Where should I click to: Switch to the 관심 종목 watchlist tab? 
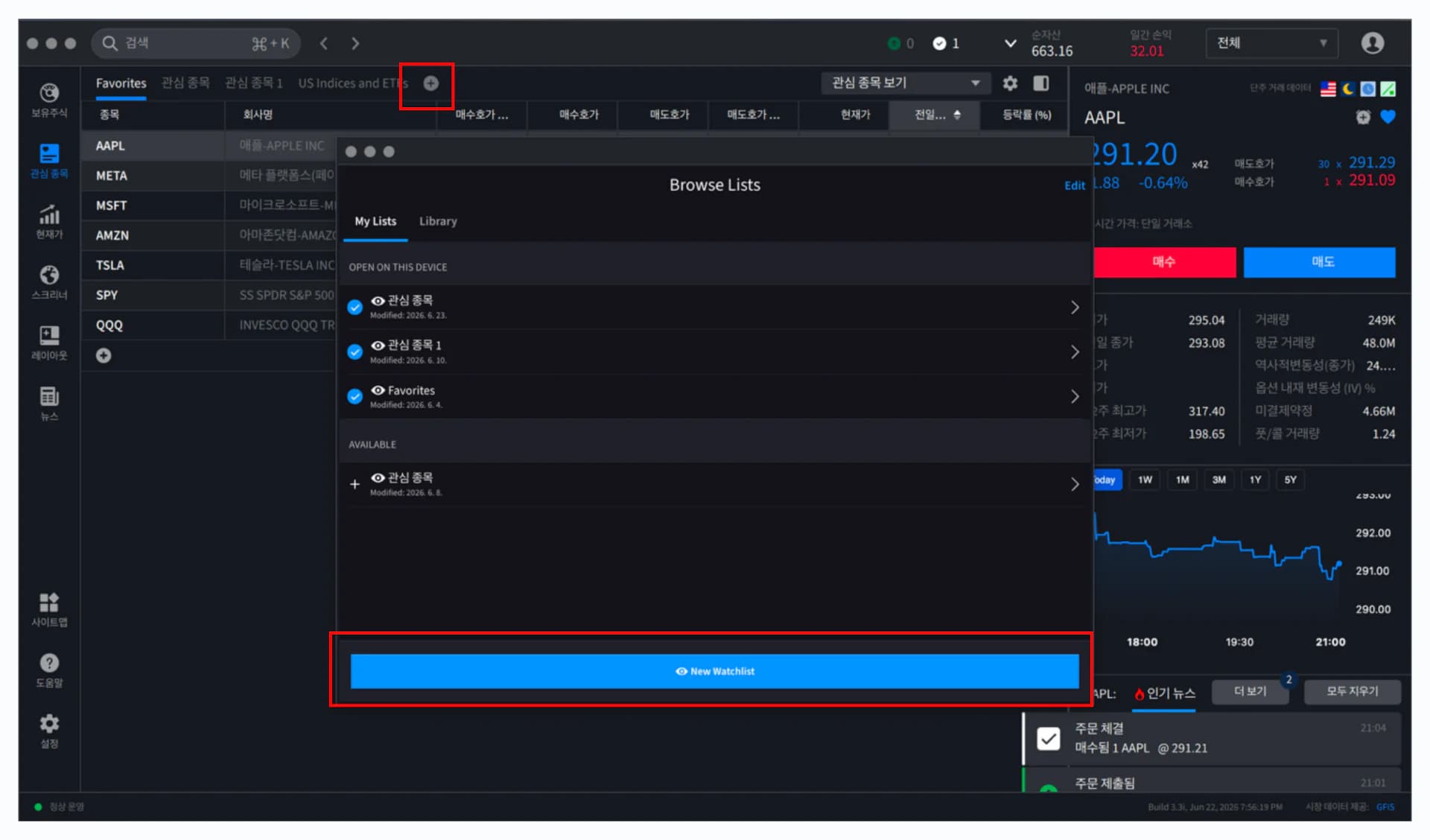coord(185,83)
